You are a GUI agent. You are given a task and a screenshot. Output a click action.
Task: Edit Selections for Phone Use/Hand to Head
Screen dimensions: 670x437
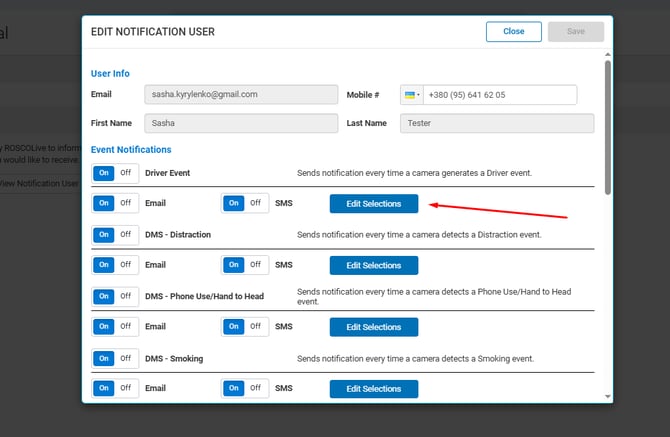tap(373, 327)
